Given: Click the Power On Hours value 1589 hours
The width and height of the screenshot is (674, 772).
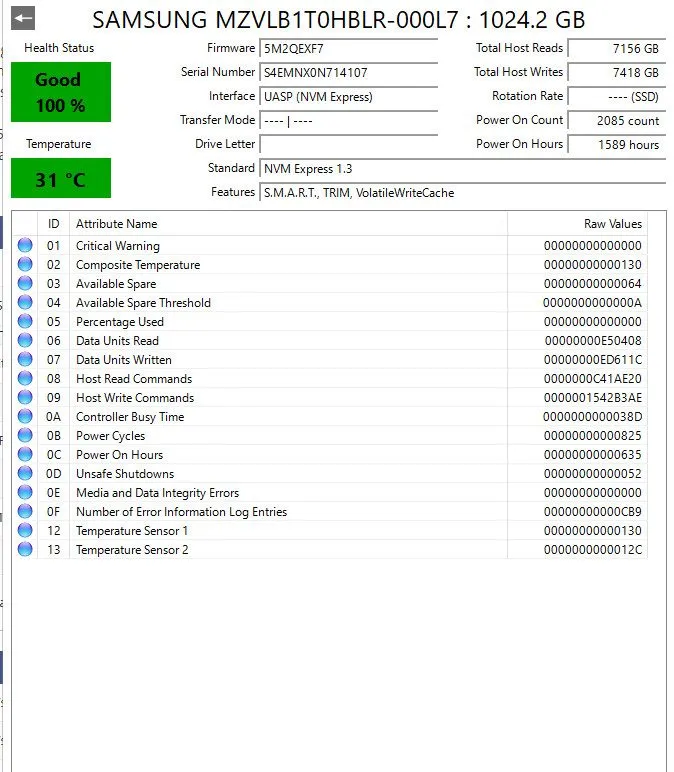Looking at the screenshot, I should tap(617, 144).
